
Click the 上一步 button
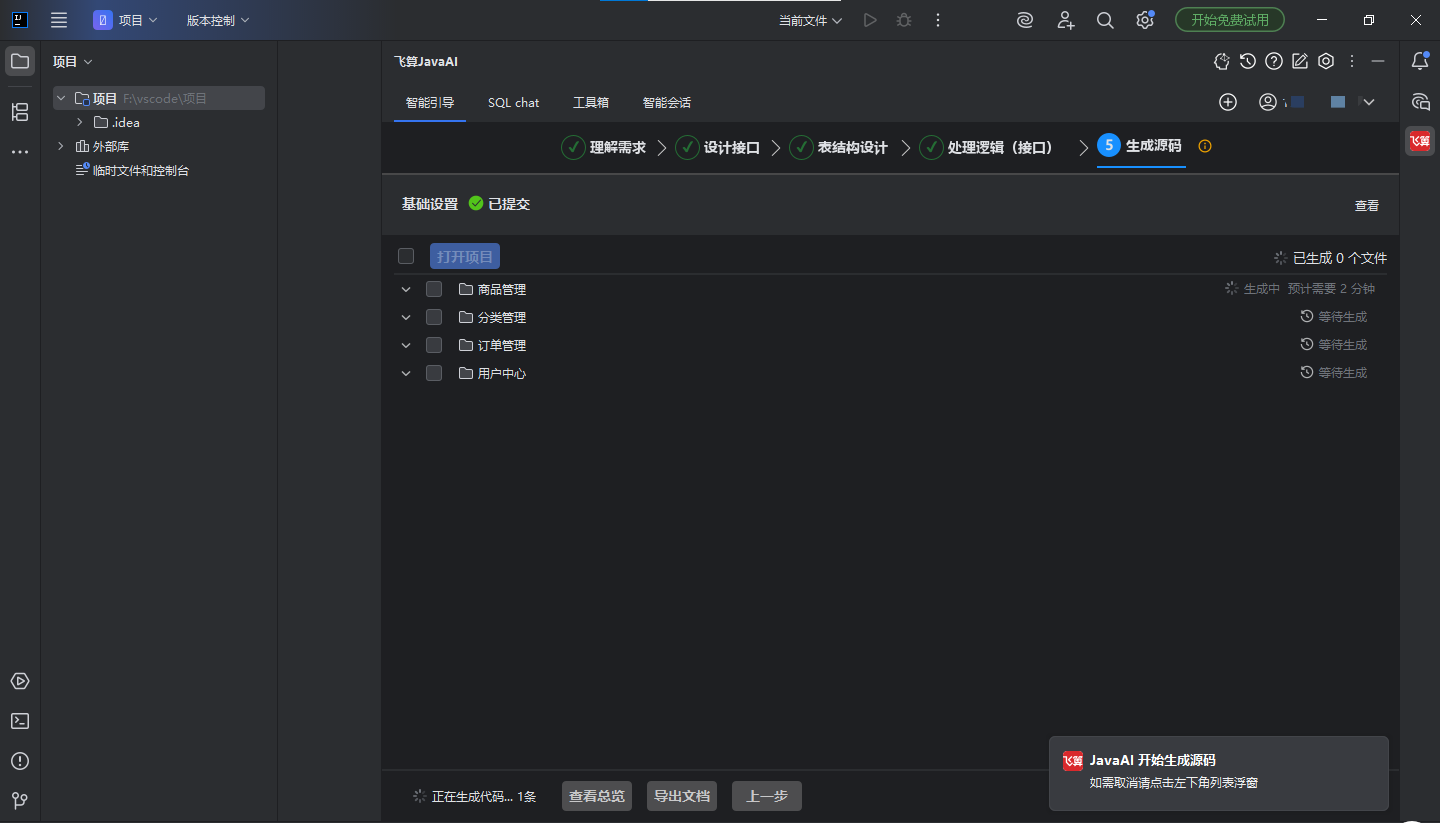pos(767,796)
